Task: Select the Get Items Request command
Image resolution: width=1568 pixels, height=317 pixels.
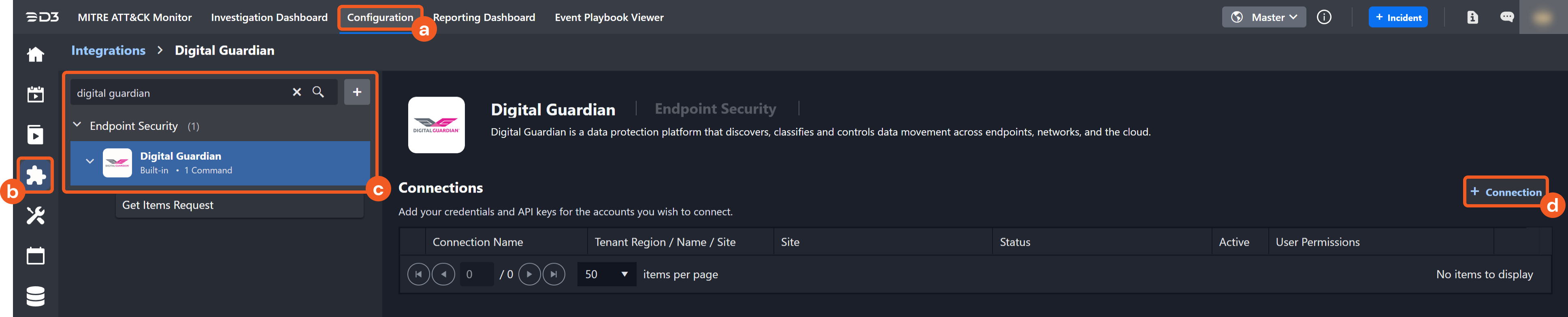Action: [168, 205]
